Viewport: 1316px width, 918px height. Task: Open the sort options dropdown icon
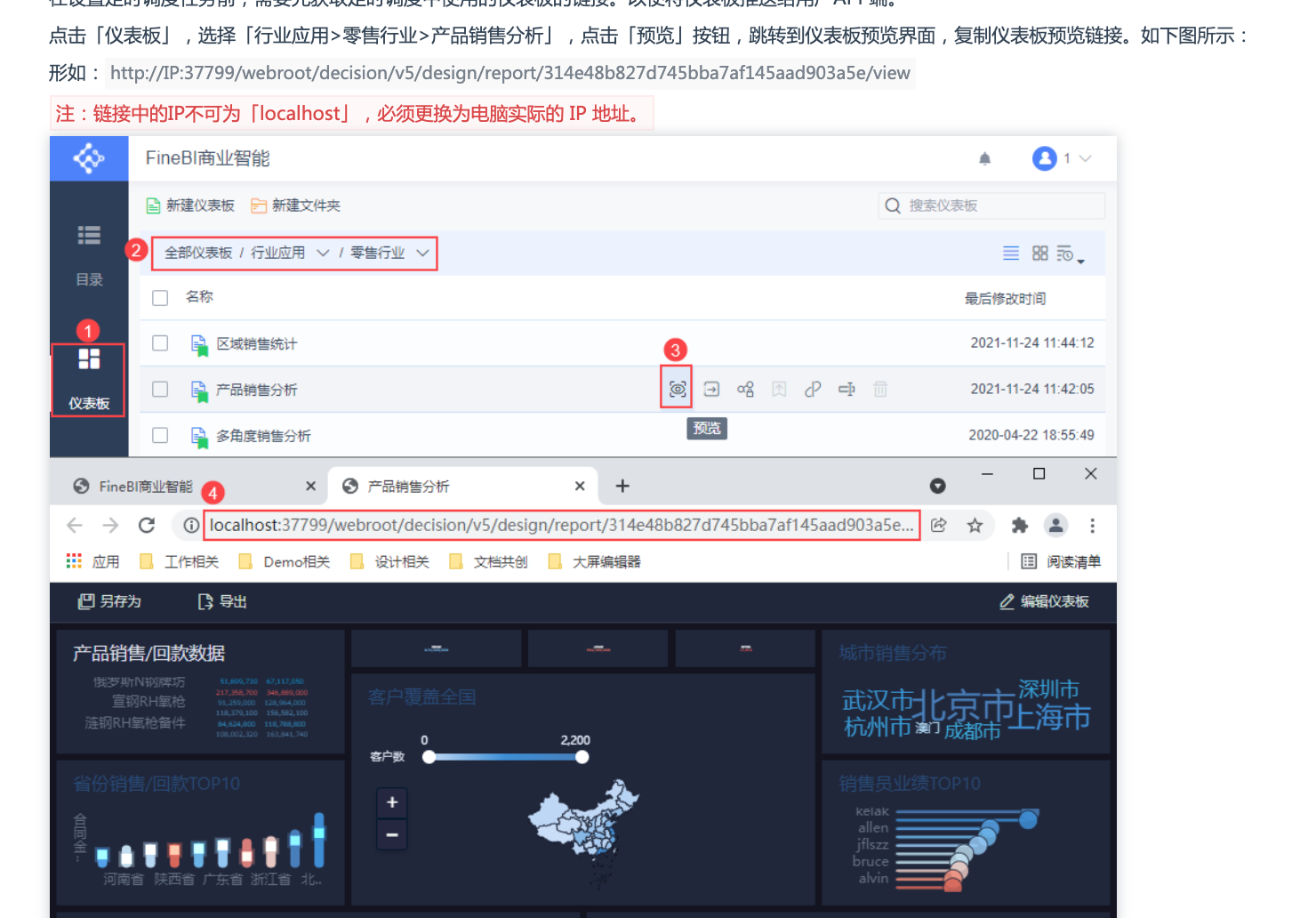[x=1070, y=254]
